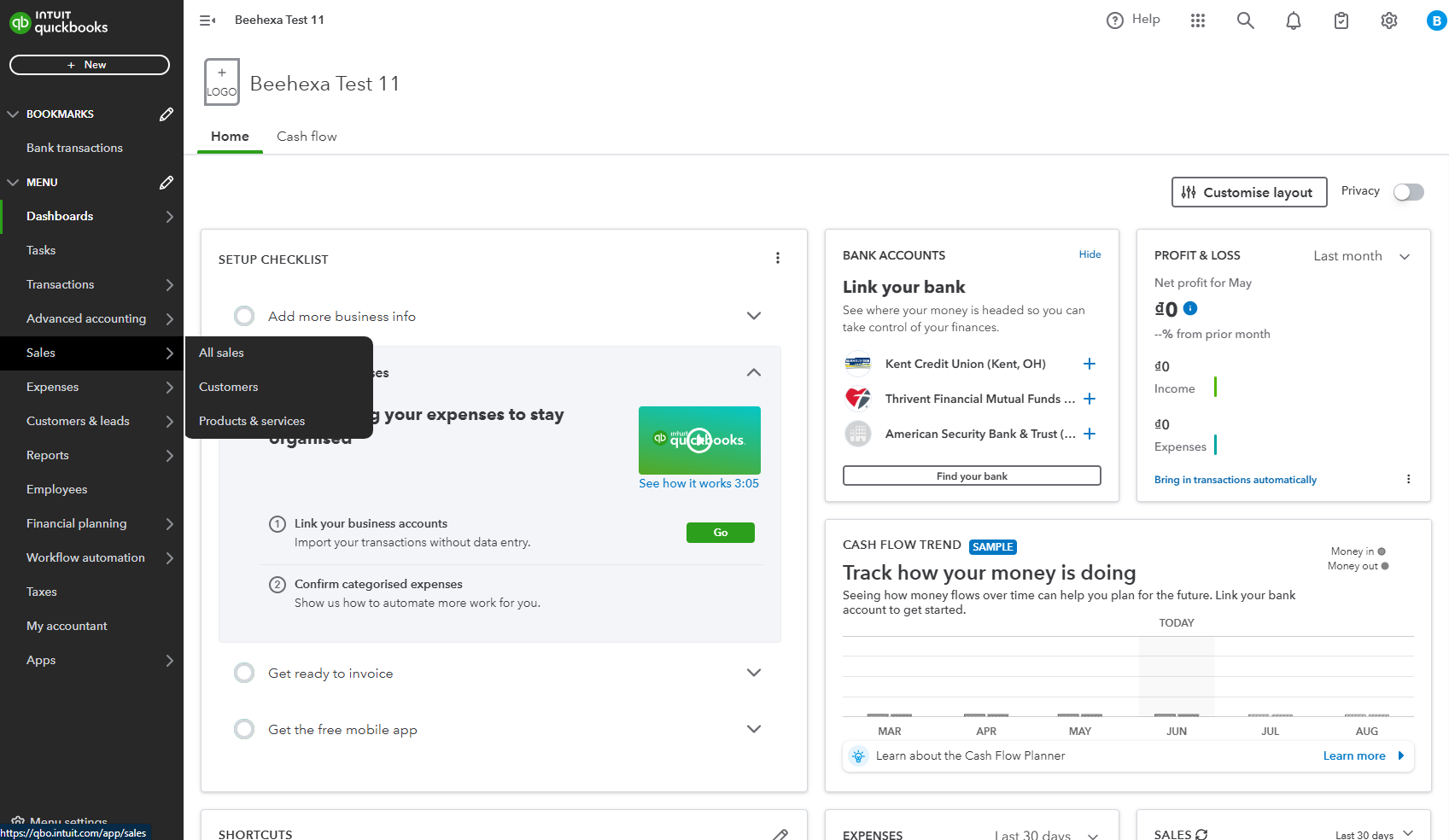This screenshot has height=840, width=1449.
Task: Open the notifications bell
Action: 1293,20
